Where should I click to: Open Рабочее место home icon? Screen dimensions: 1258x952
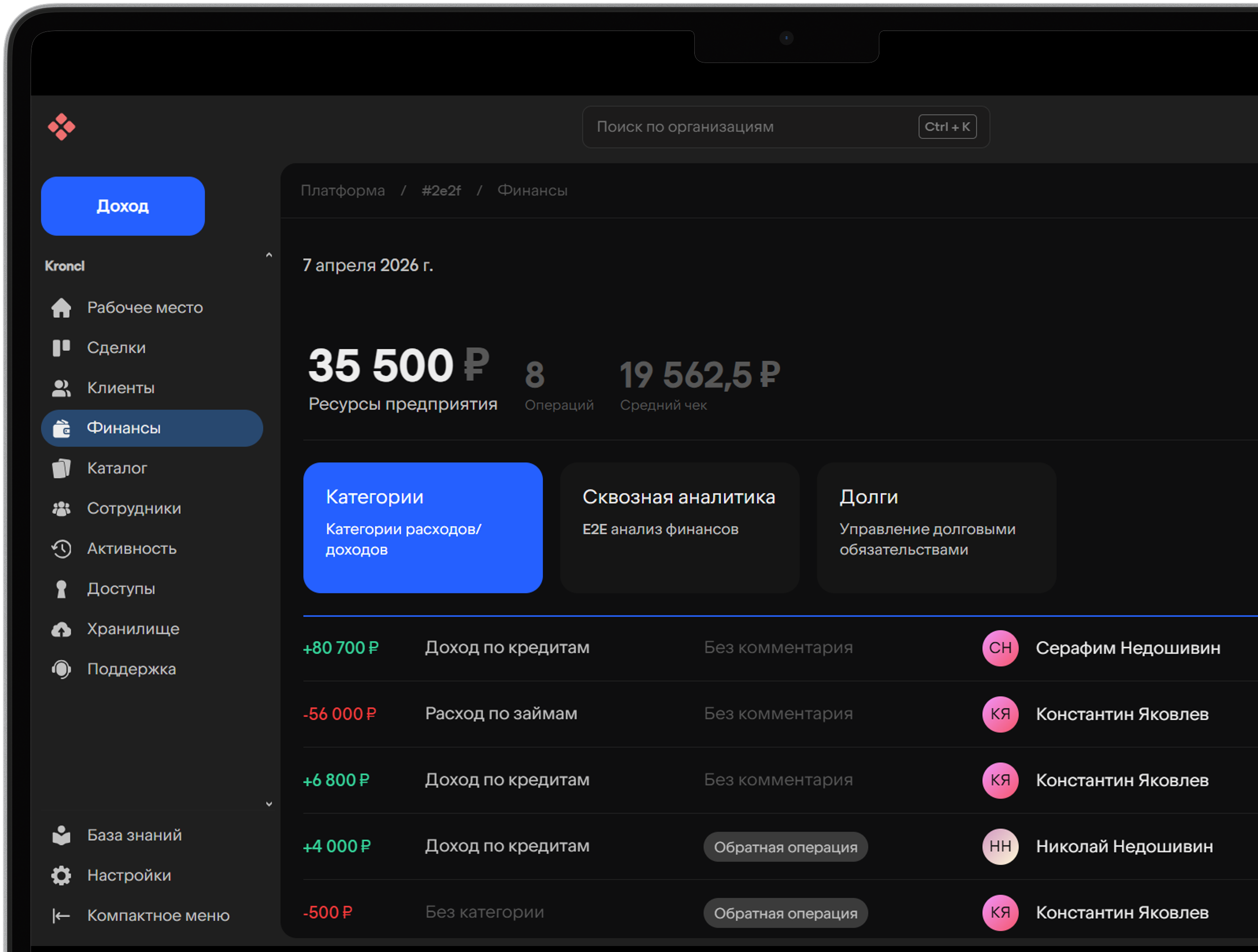[x=62, y=307]
